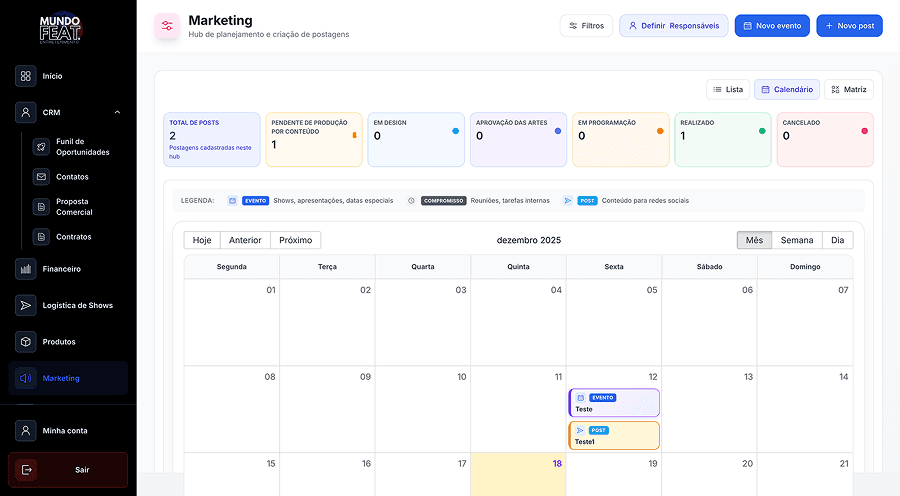Click the legend Evento calendar icon

pyautogui.click(x=232, y=201)
